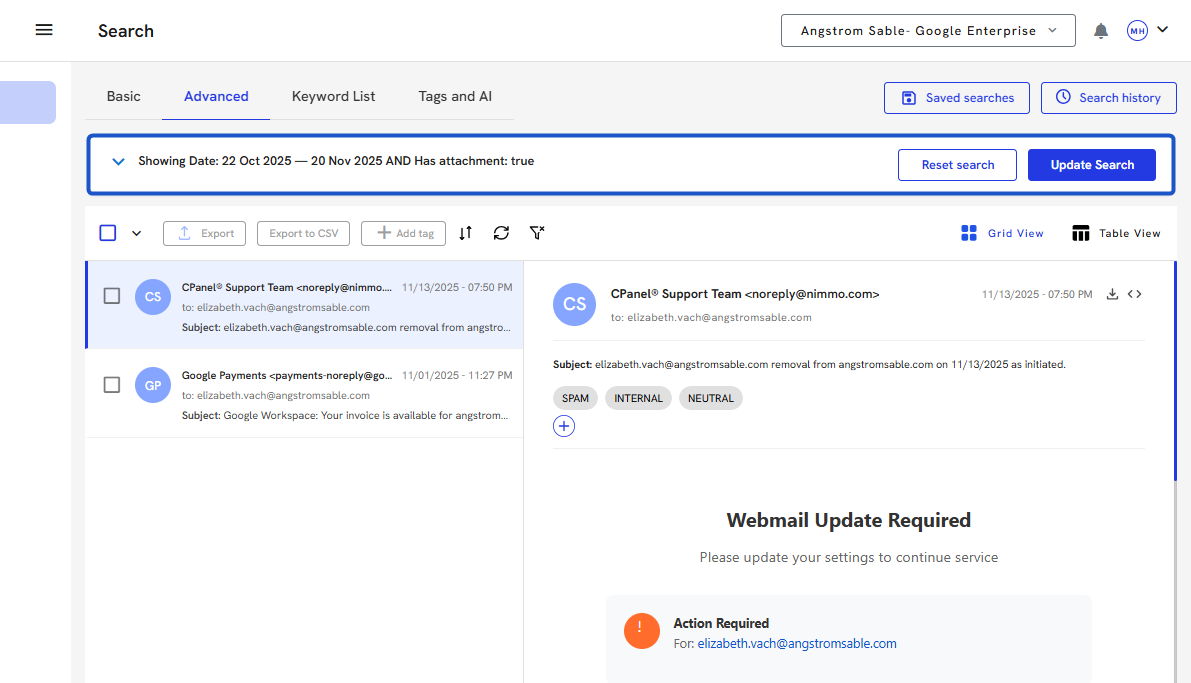1191x683 pixels.
Task: Check the CPanel Support Team email checkbox
Action: click(112, 296)
